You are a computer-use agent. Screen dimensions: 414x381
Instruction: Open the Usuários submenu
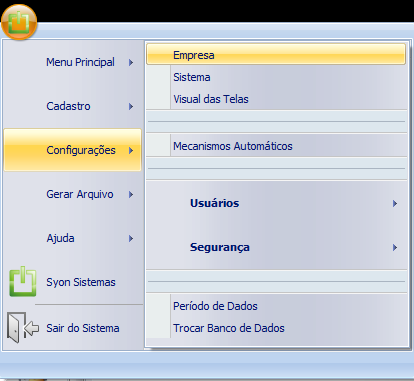[x=276, y=203]
